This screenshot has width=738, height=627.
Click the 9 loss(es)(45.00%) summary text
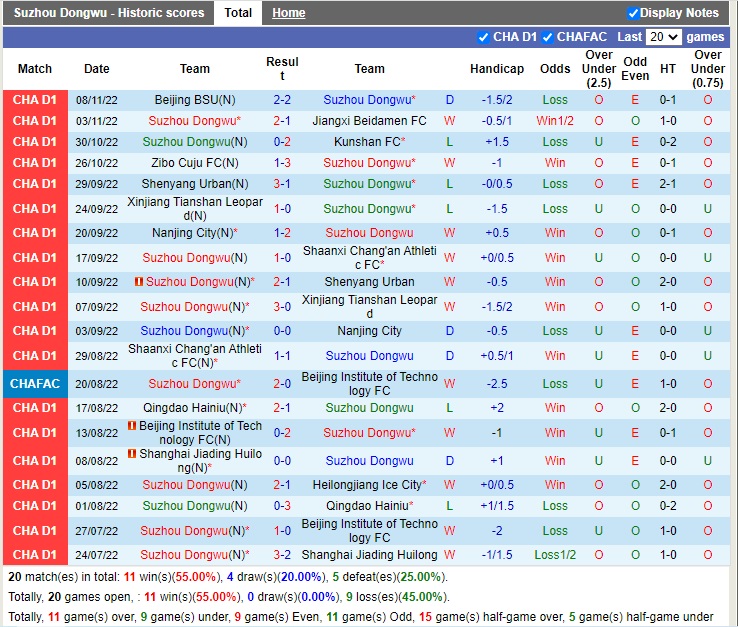pyautogui.click(x=398, y=597)
